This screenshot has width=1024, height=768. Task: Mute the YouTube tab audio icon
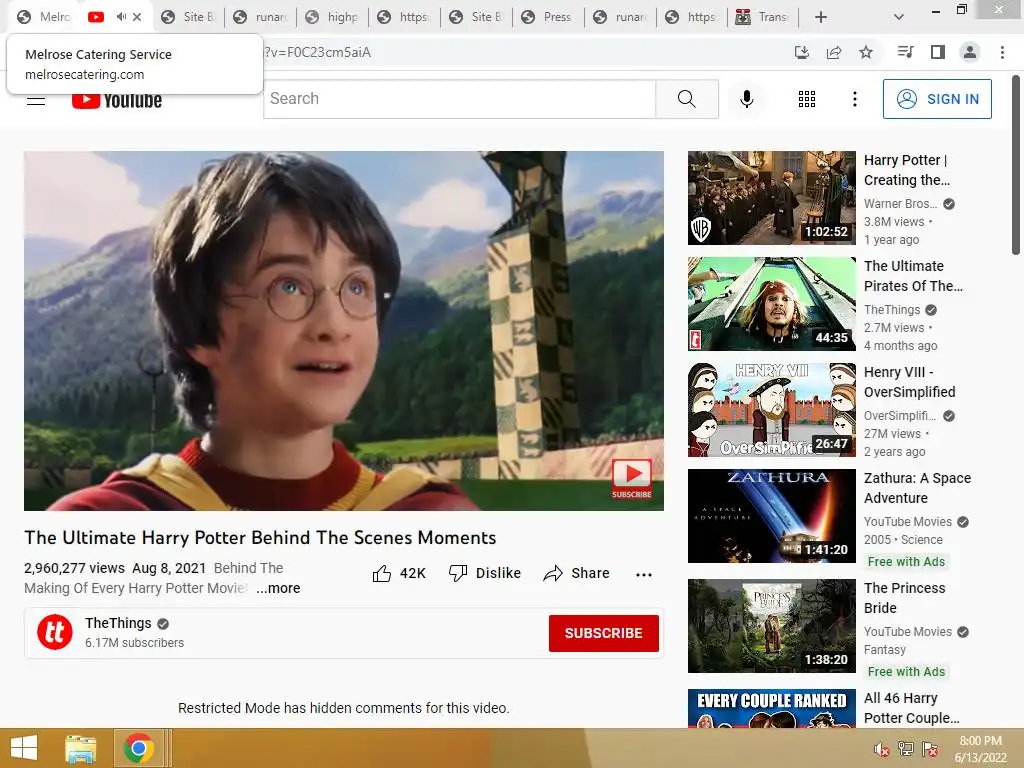(121, 17)
